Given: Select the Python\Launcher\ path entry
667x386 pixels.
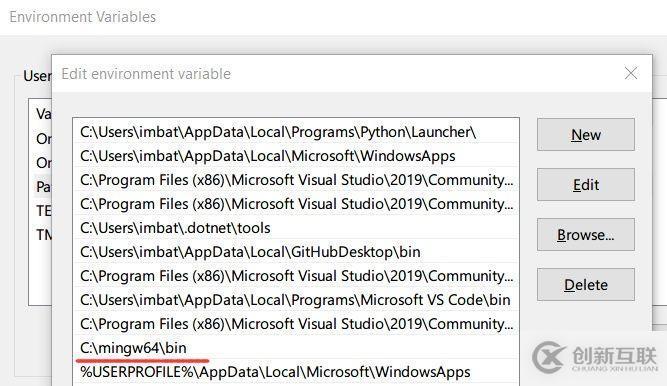Looking at the screenshot, I should pyautogui.click(x=296, y=132).
